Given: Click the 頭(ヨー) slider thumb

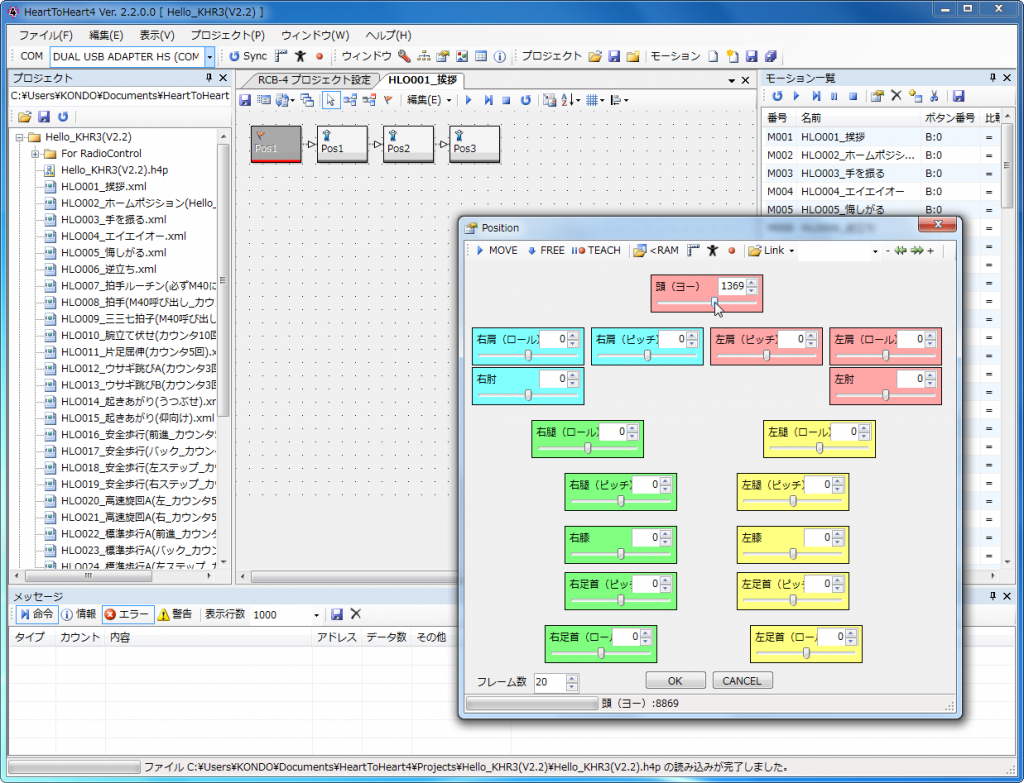Looking at the screenshot, I should tap(714, 302).
